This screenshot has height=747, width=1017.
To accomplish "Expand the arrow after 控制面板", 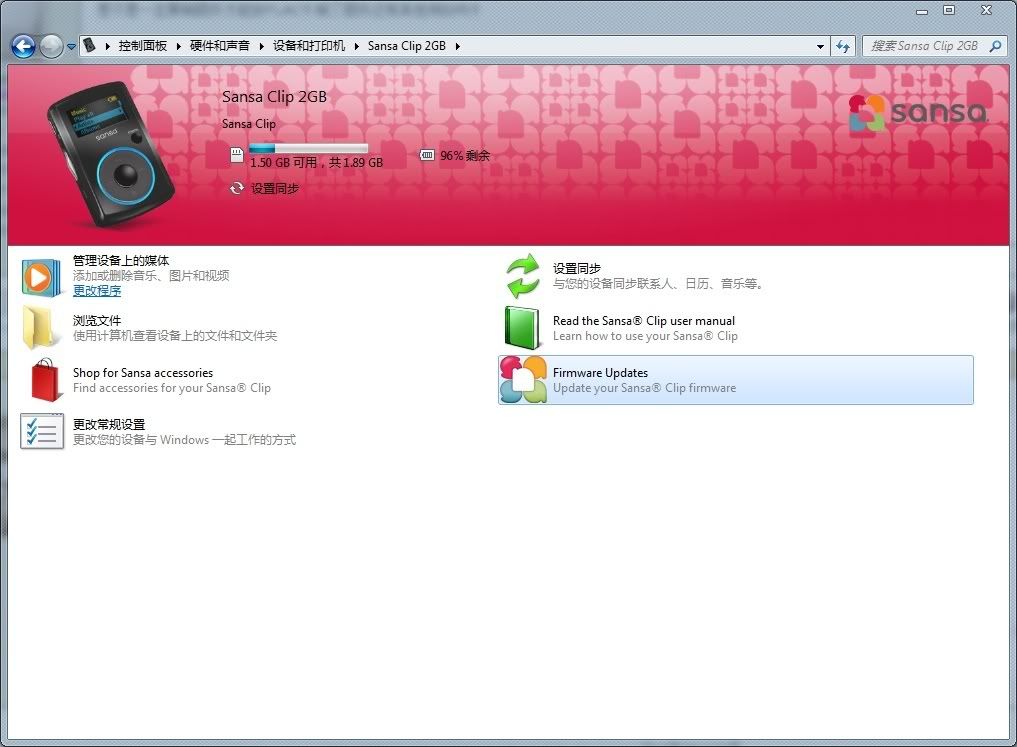I will pyautogui.click(x=178, y=46).
